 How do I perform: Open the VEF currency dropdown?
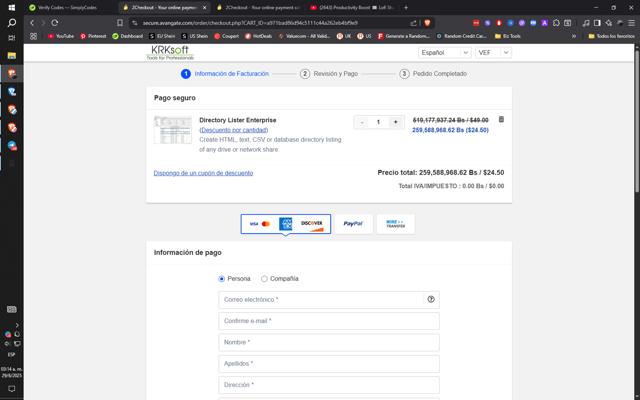[493, 53]
